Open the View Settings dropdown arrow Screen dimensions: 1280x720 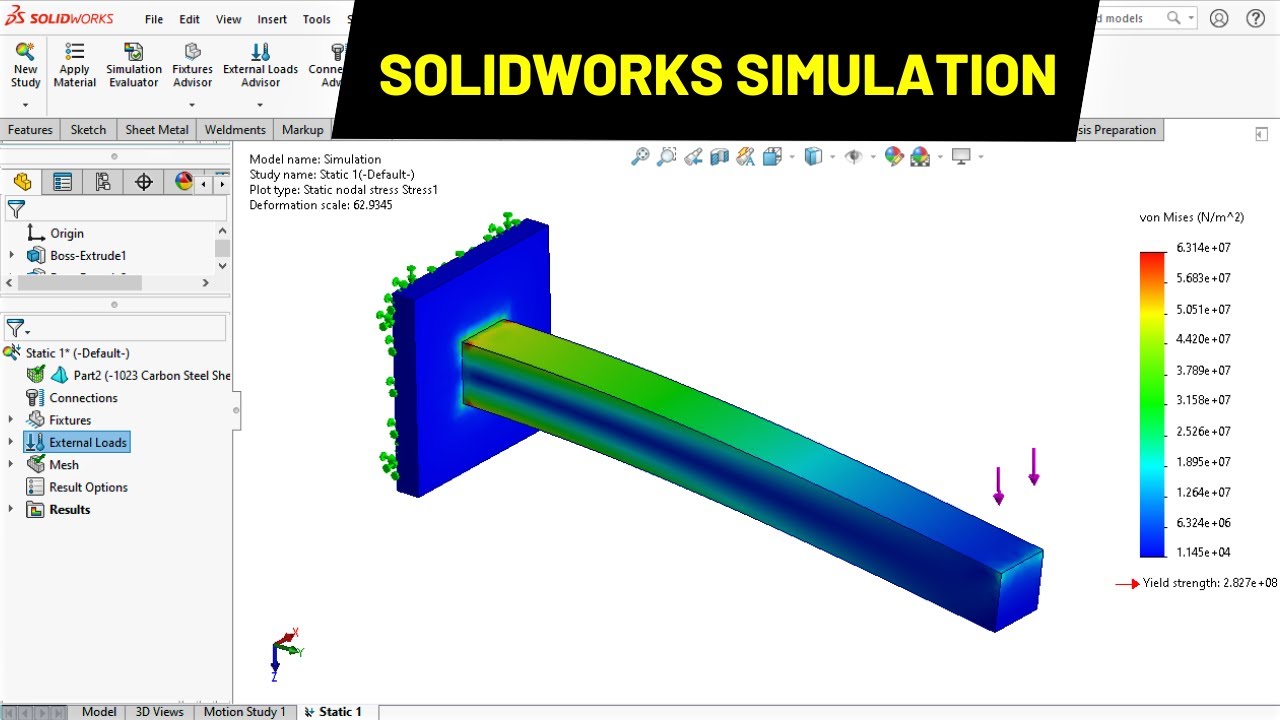tap(981, 157)
